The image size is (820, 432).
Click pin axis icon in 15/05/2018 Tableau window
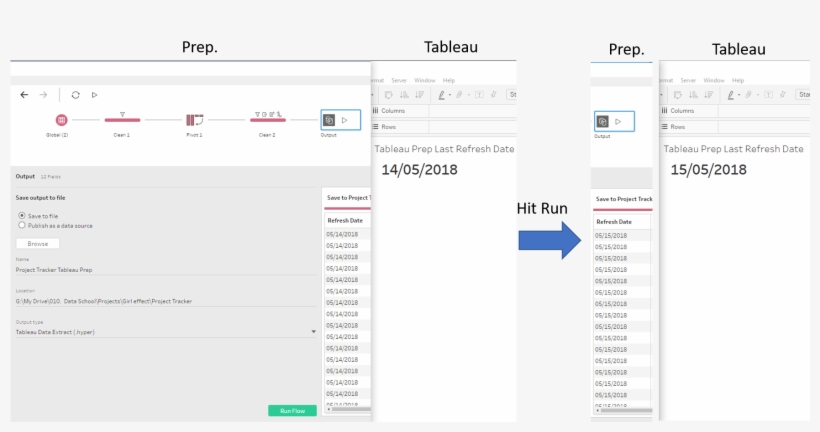point(782,95)
